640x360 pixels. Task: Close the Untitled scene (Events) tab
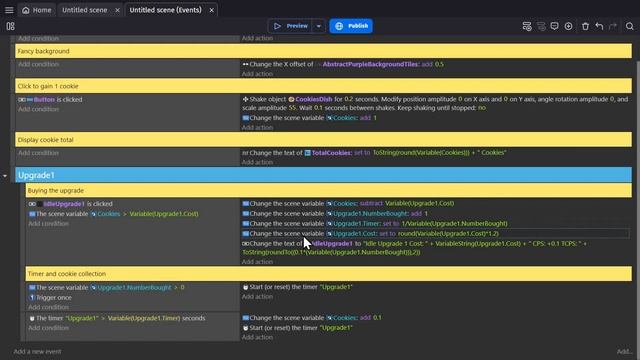[211, 10]
